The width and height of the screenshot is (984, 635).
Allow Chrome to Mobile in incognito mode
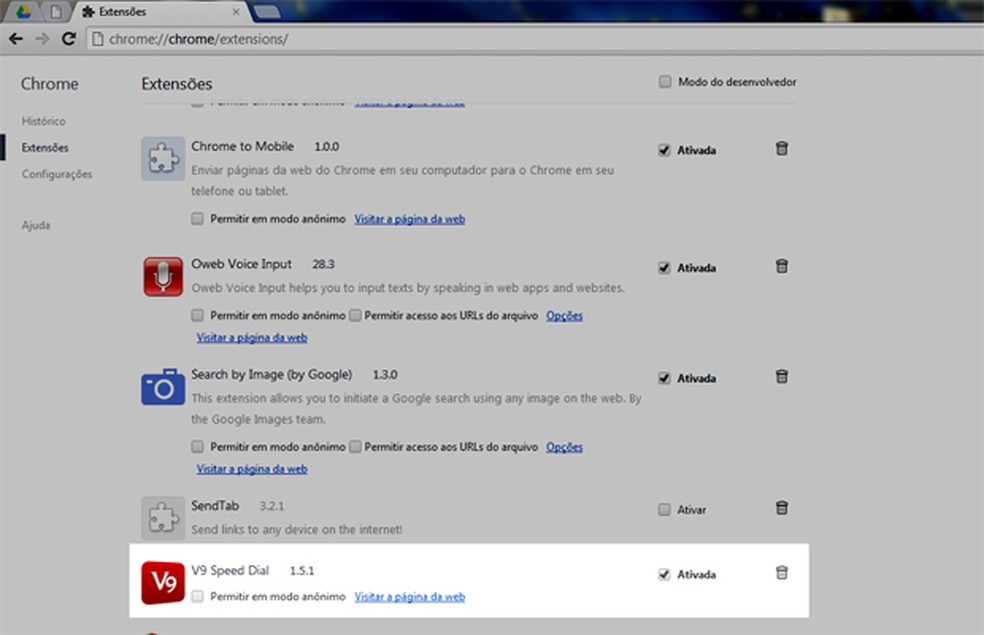[197, 217]
